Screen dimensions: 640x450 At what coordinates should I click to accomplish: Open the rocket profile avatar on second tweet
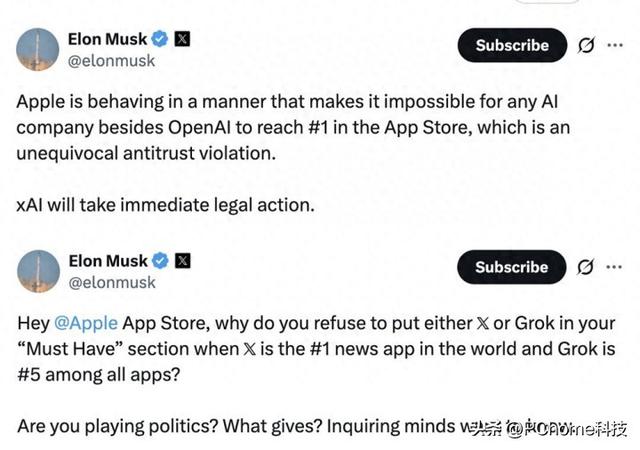point(38,271)
